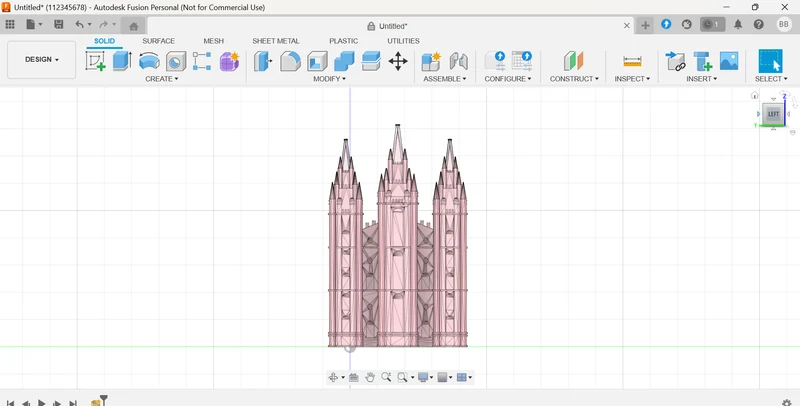Switch to the SOLID tab

pos(104,41)
